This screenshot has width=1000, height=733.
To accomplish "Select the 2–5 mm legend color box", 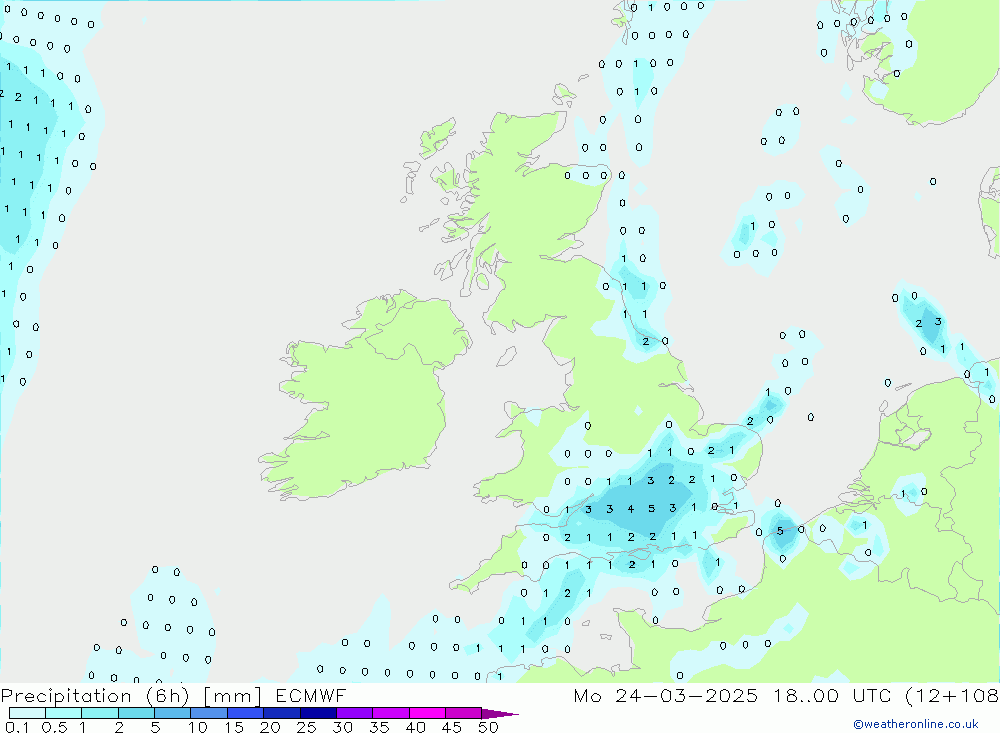I will pyautogui.click(x=136, y=713).
